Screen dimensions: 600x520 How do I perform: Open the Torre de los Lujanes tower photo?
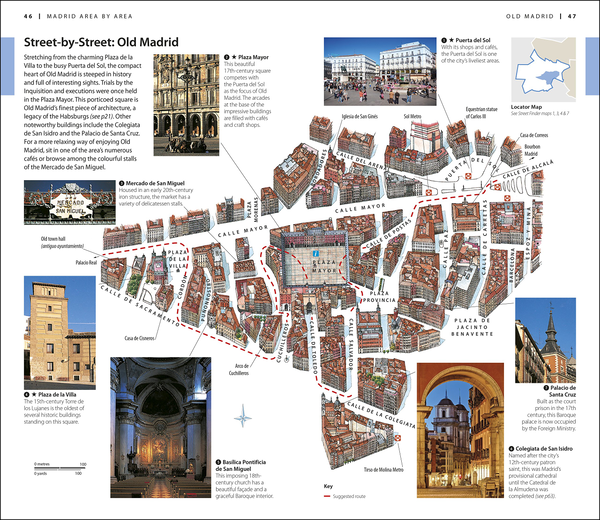[60, 333]
